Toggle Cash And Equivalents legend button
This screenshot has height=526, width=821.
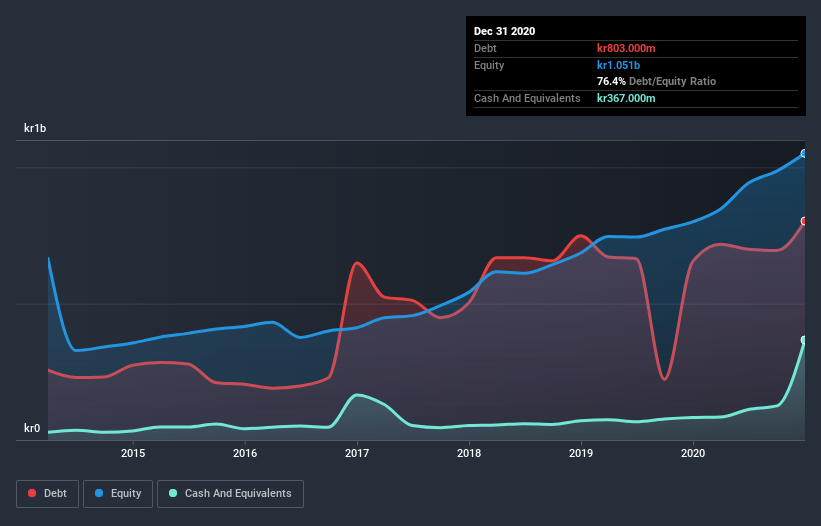[230, 494]
